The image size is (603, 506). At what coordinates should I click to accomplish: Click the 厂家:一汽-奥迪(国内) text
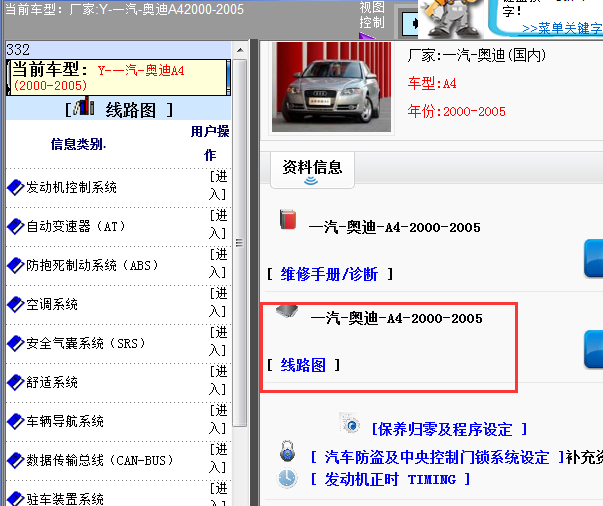tap(476, 56)
